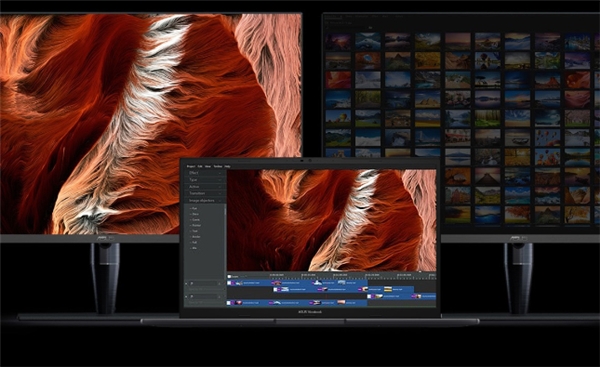The image size is (600, 367).
Task: Expand the Type panel dropdown
Action: 205,180
